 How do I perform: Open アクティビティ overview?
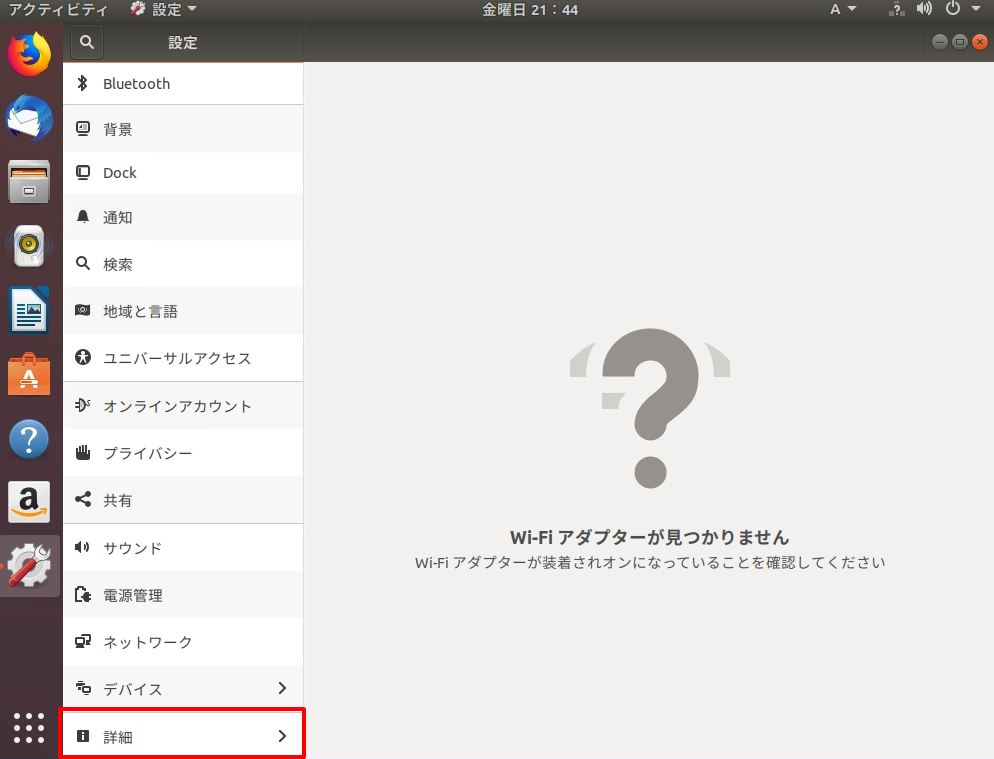coord(58,10)
